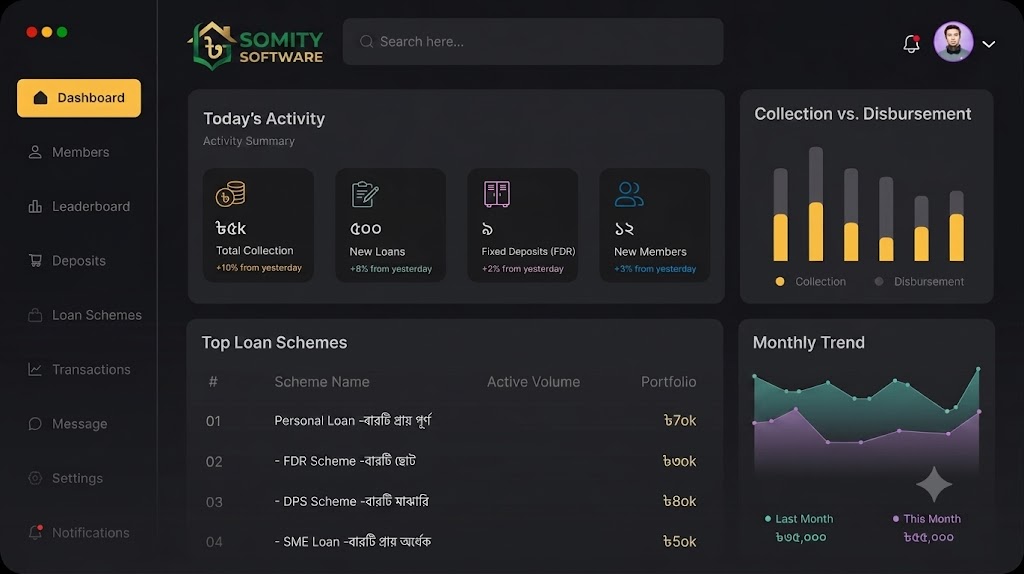Click the Transactions line-chart icon
This screenshot has width=1024, height=574.
tap(35, 370)
